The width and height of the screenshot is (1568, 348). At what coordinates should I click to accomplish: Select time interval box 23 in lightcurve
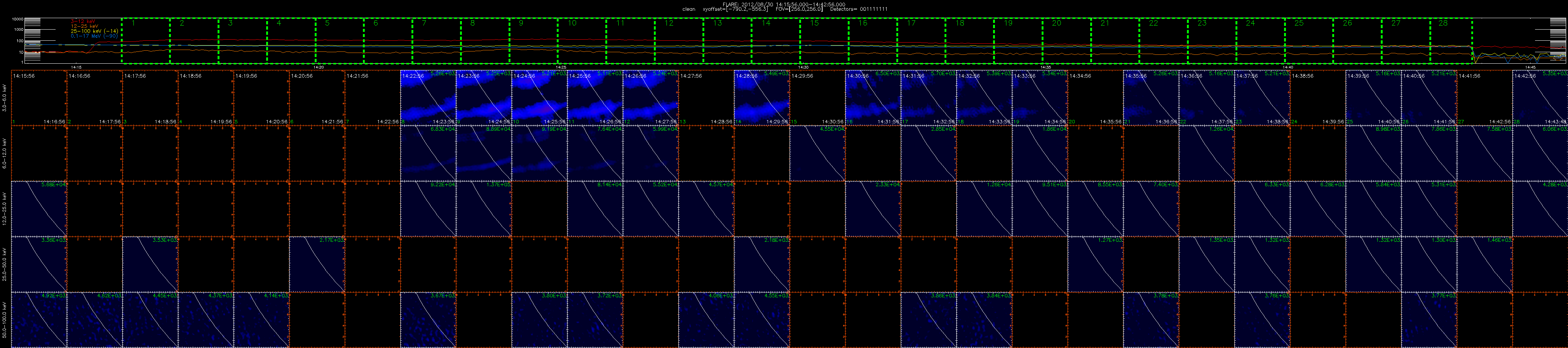click(1212, 41)
